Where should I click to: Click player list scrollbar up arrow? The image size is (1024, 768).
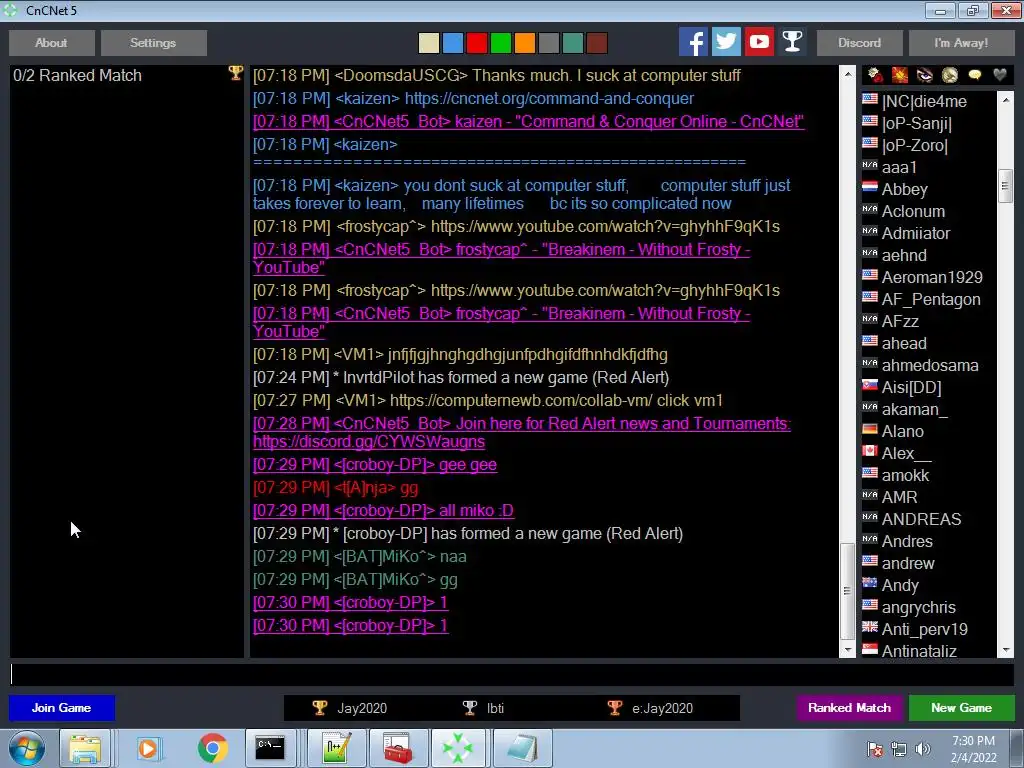pyautogui.click(x=1006, y=99)
